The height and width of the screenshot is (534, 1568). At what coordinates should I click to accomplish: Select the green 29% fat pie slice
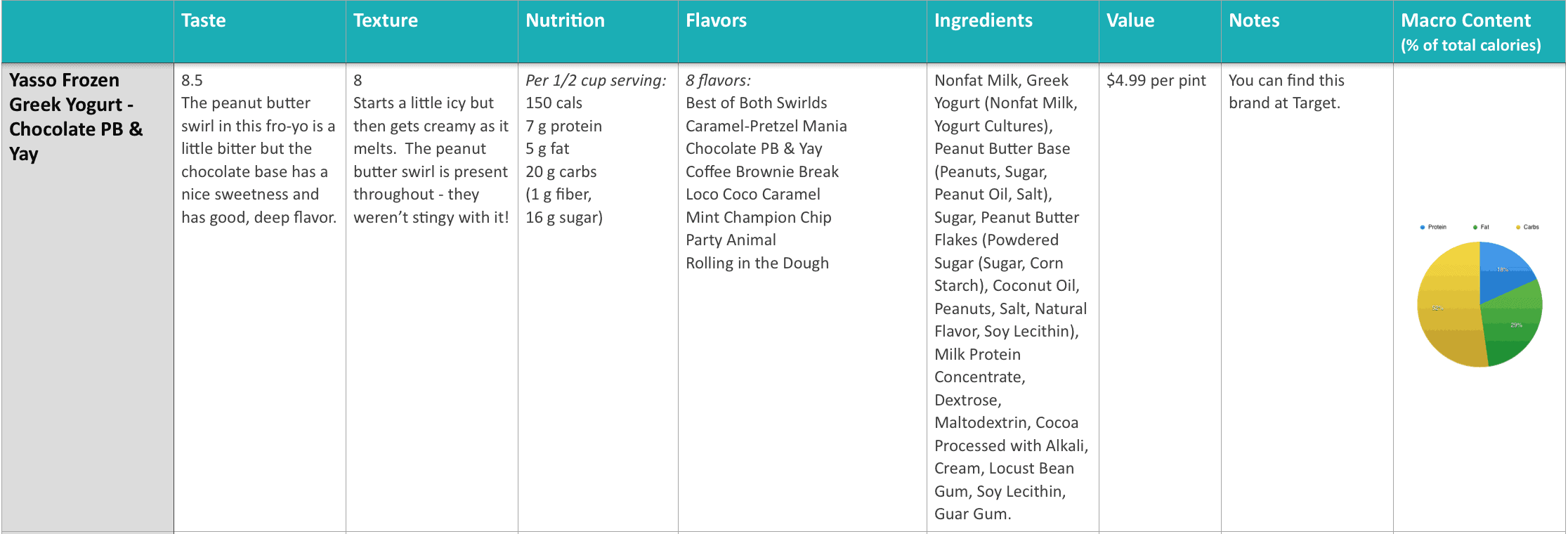coord(1514,323)
